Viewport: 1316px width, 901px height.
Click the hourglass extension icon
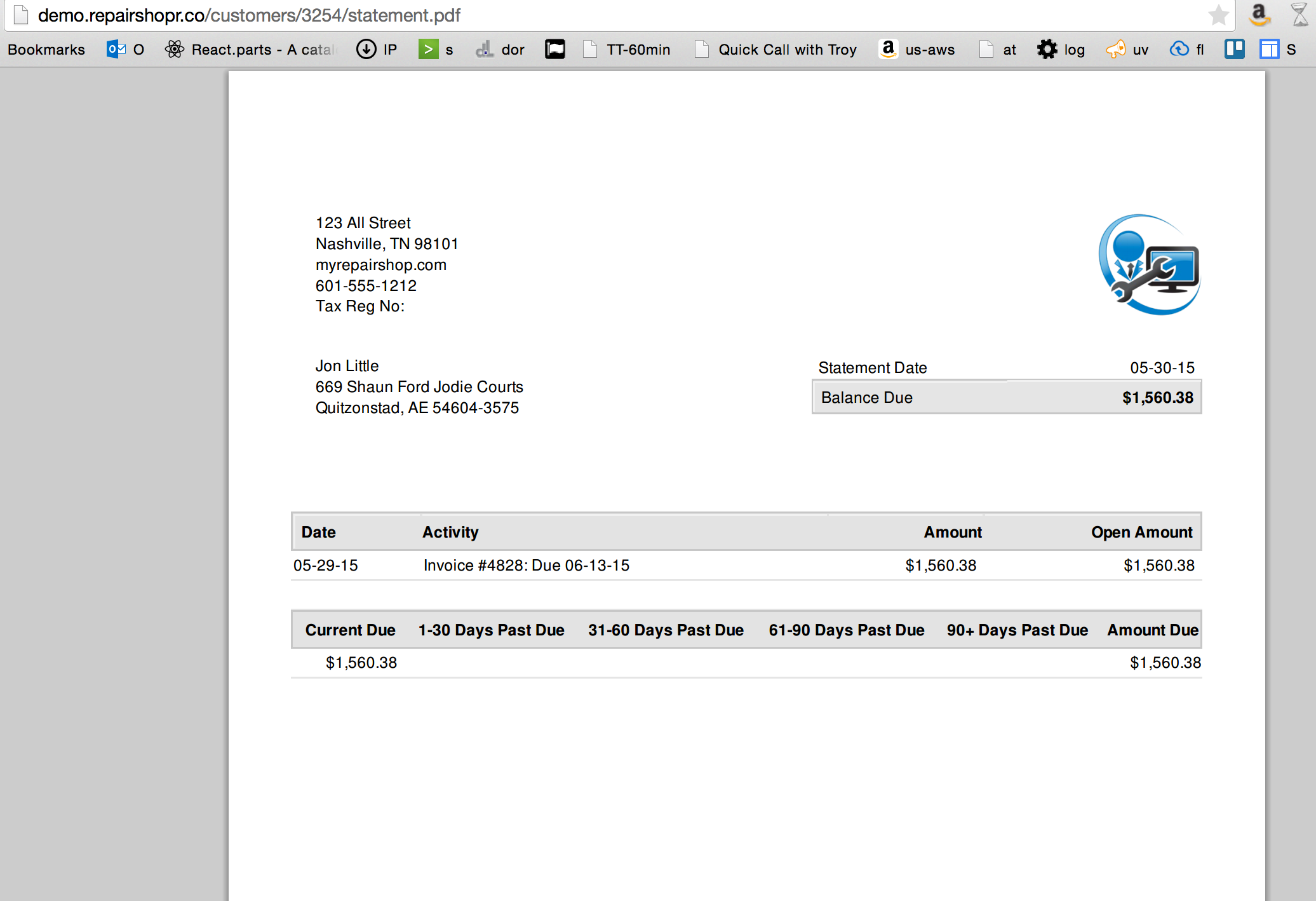pyautogui.click(x=1299, y=15)
